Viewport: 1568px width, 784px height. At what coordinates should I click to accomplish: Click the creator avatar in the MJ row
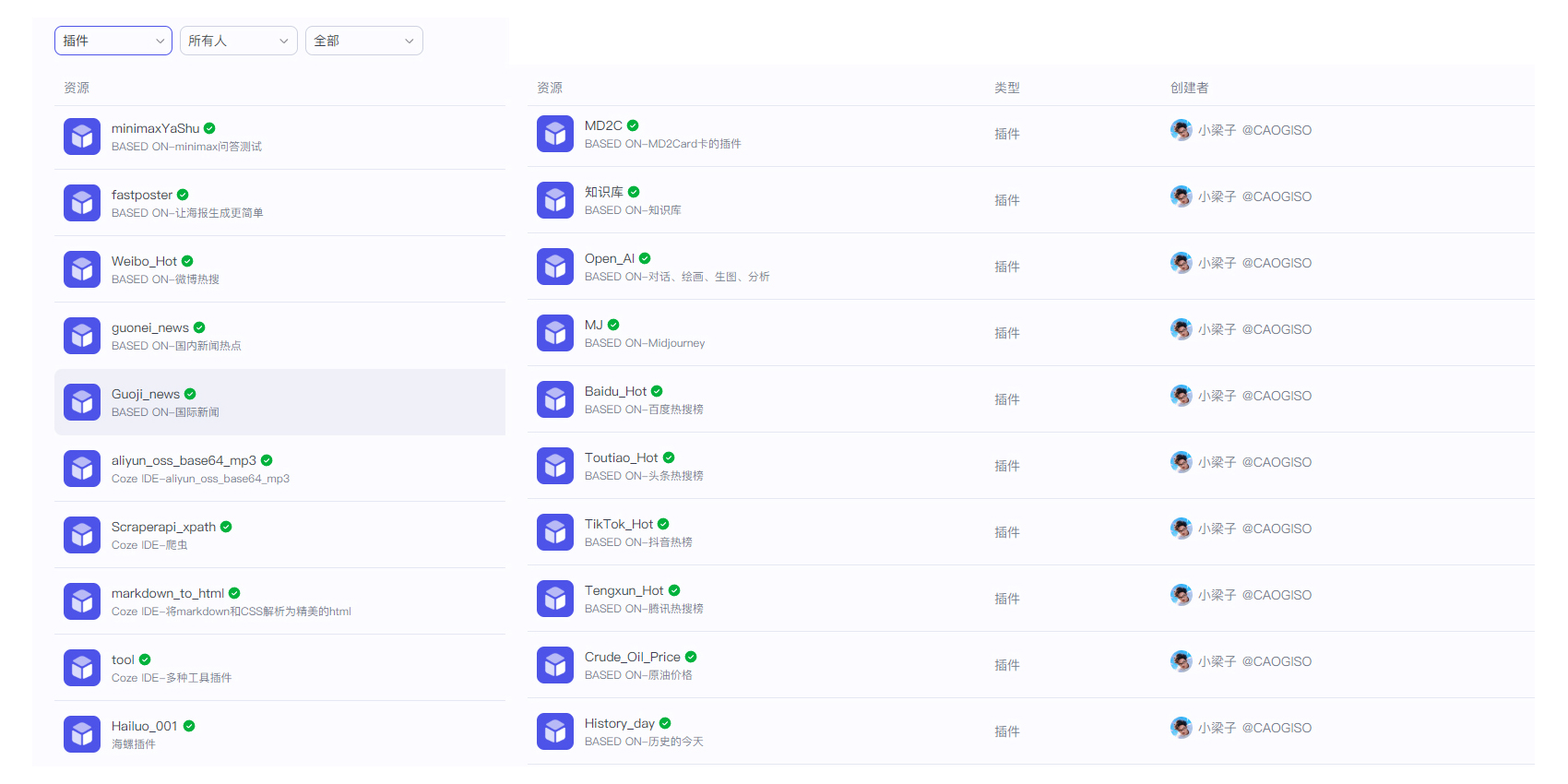1181,329
